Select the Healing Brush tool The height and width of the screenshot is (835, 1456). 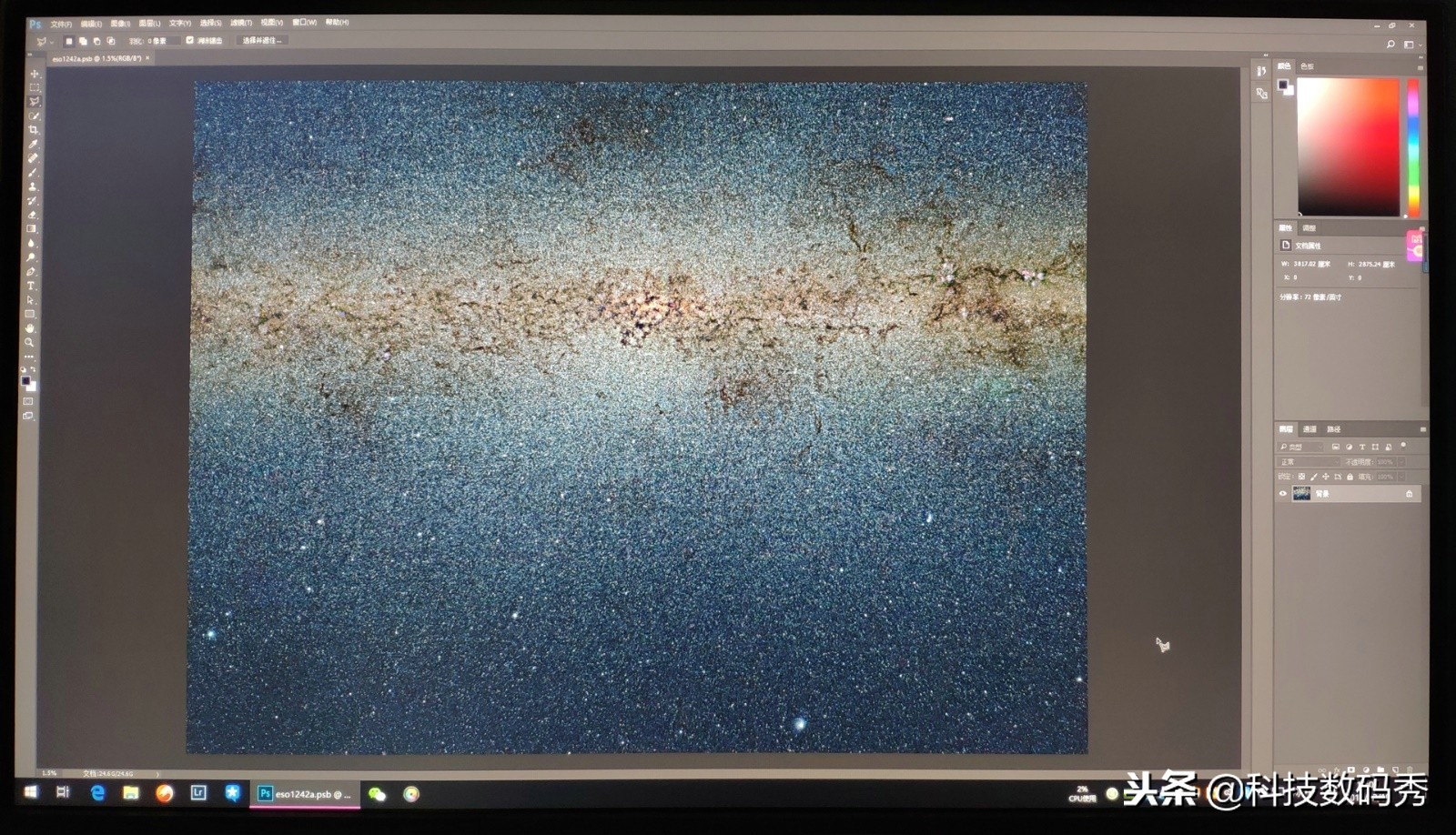pos(34,158)
